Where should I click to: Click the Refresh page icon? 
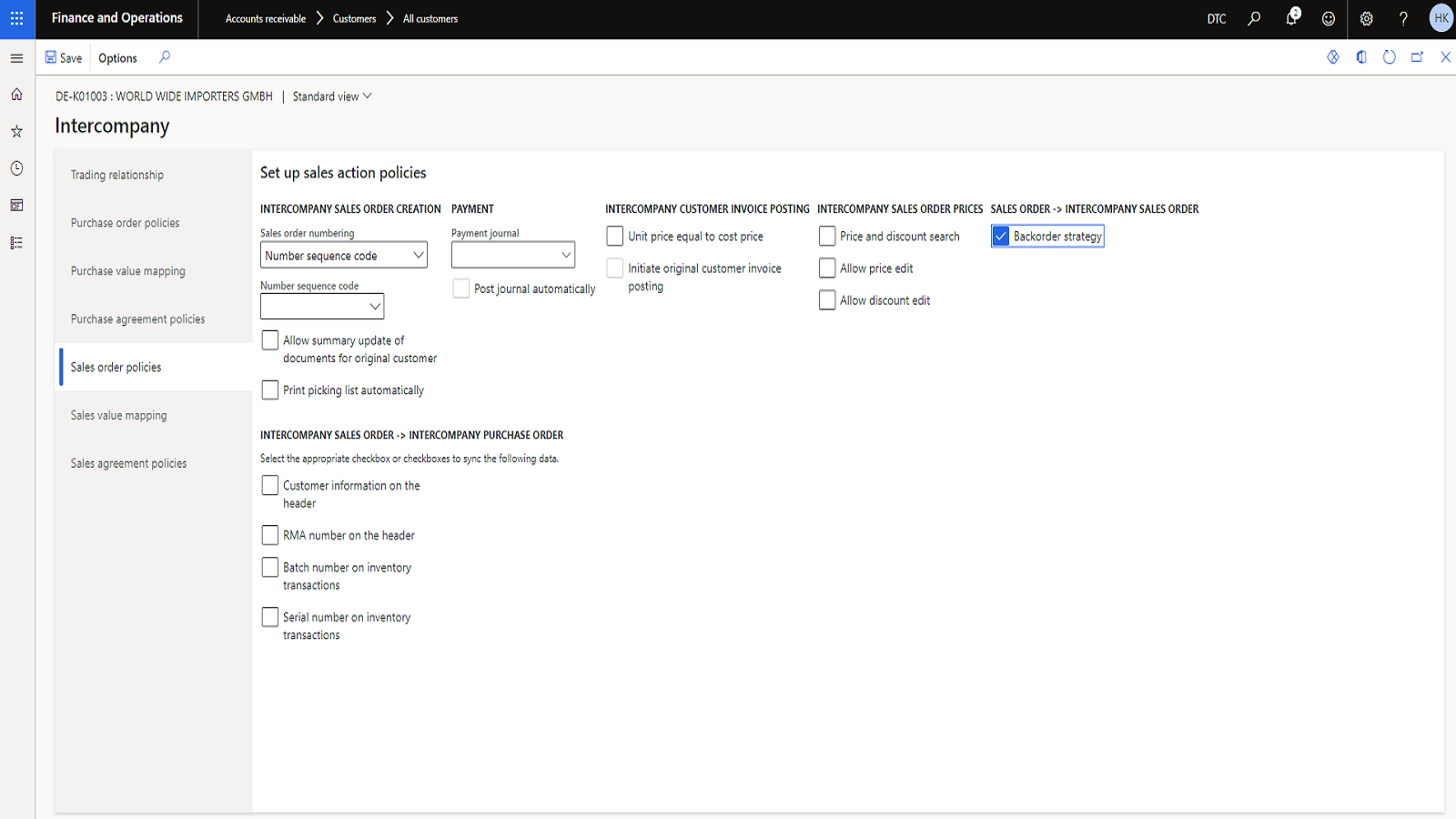coord(1389,57)
